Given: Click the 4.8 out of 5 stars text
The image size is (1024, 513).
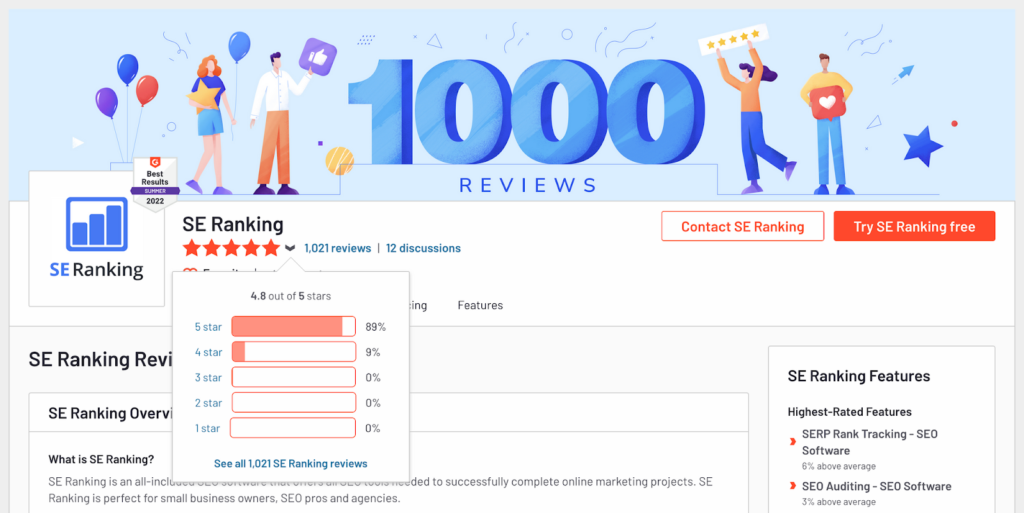Looking at the screenshot, I should pos(291,296).
